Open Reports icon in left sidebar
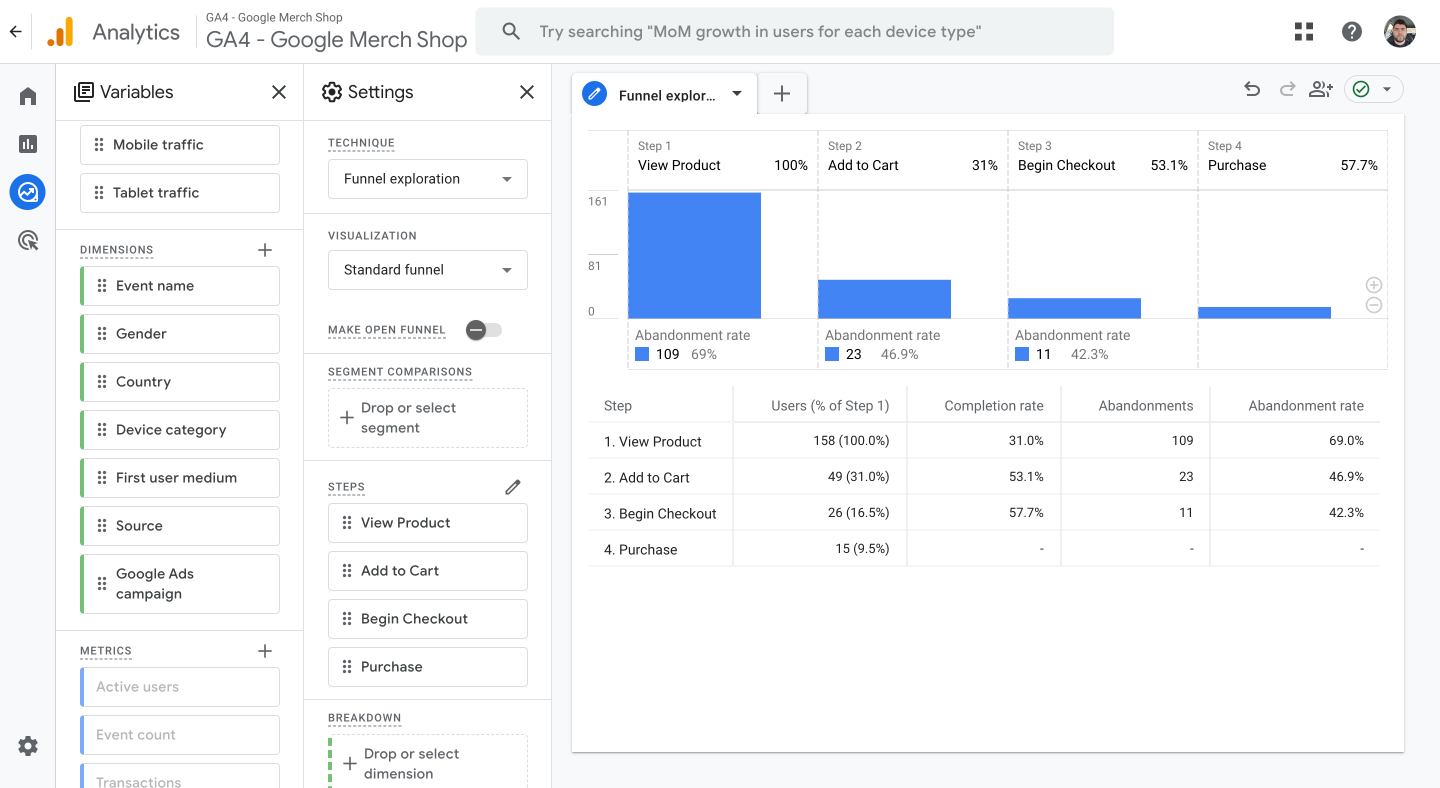This screenshot has width=1440, height=788. click(28, 144)
